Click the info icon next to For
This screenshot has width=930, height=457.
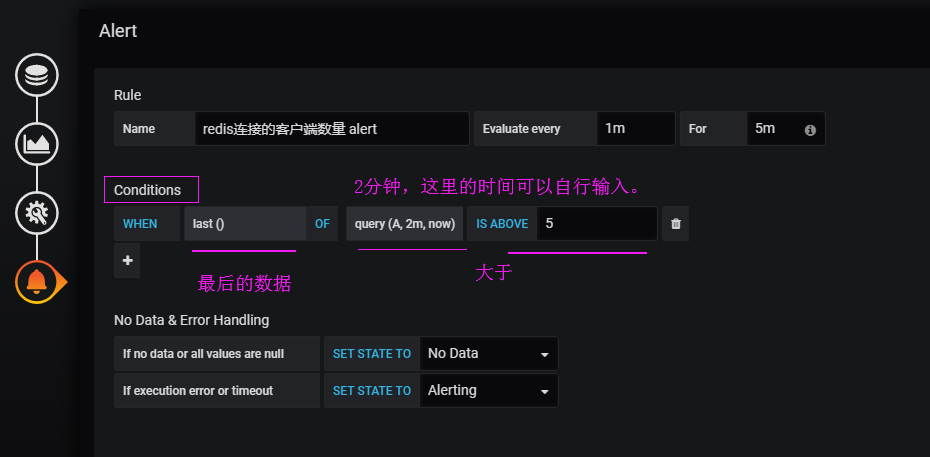[810, 130]
